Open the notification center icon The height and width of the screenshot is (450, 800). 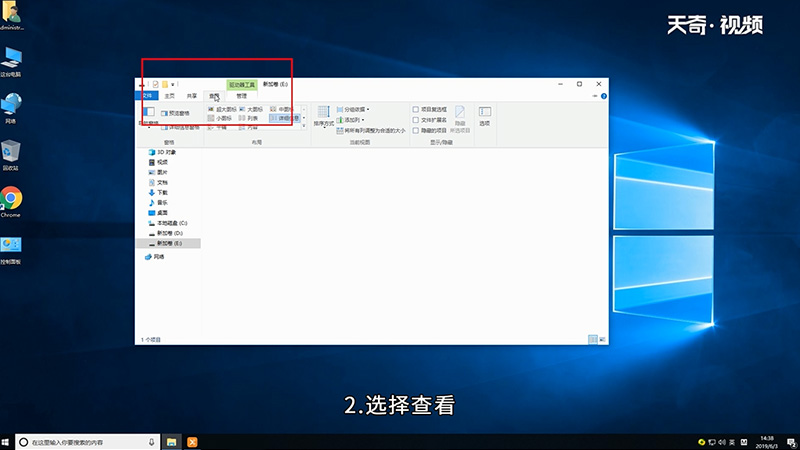(791, 442)
